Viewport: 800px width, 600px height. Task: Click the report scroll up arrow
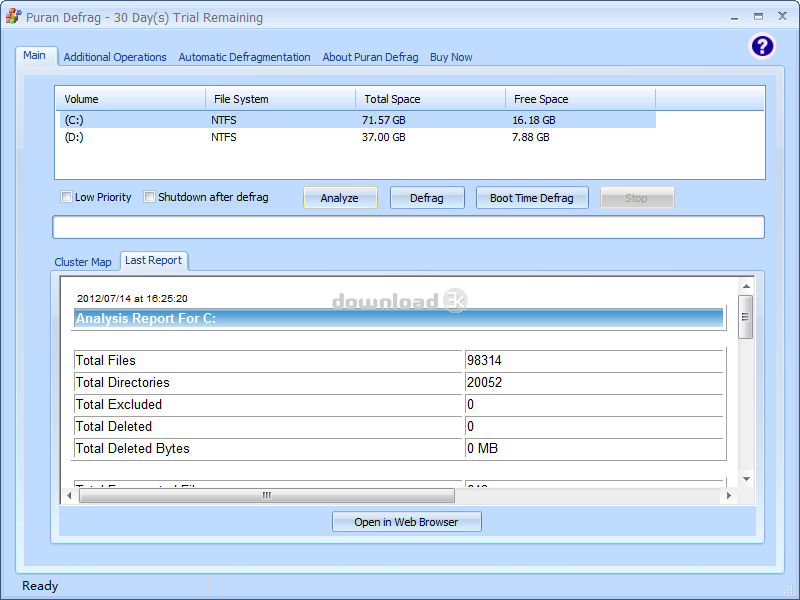pos(746,286)
